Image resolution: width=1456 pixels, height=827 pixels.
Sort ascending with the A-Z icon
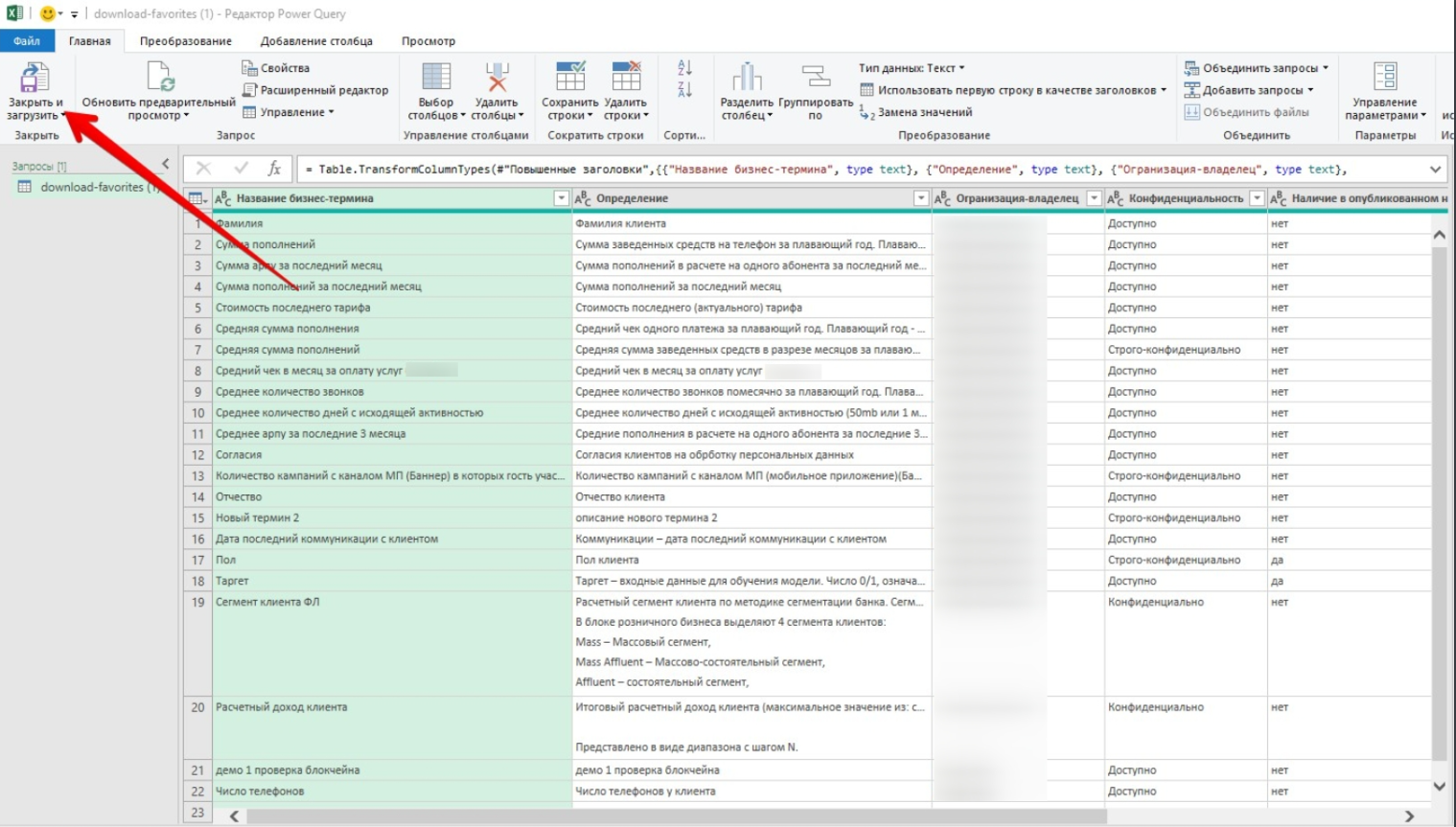tap(684, 68)
